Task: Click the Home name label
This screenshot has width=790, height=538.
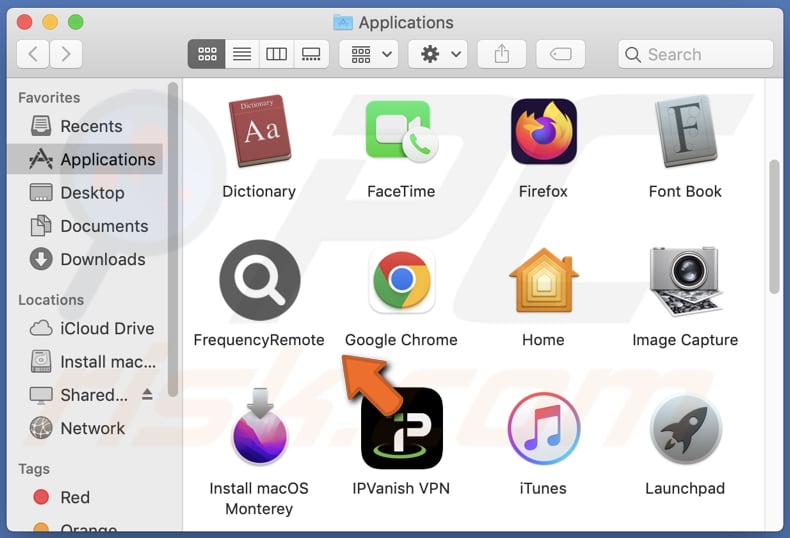Action: pos(543,340)
